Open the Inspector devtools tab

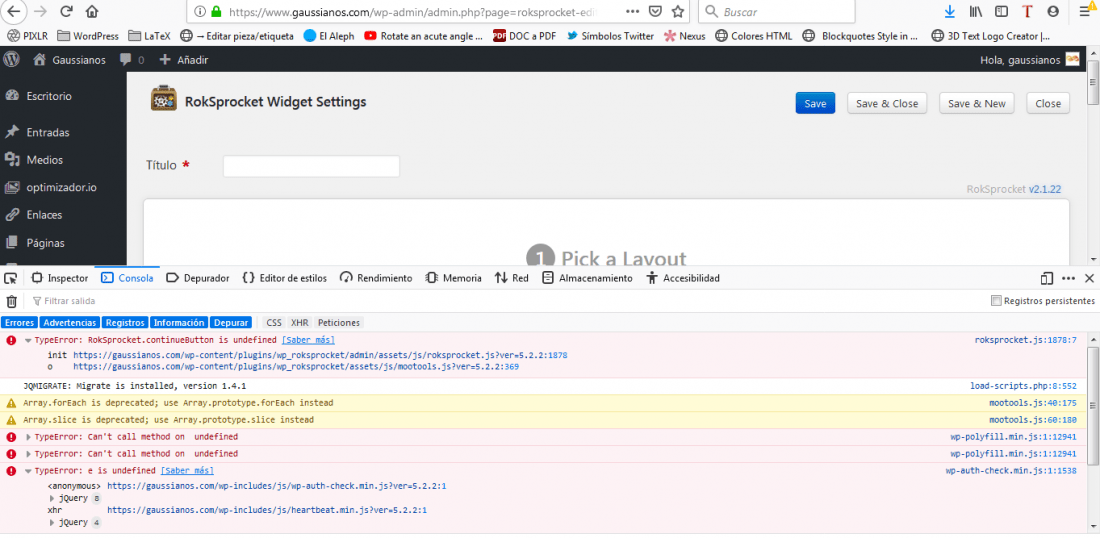click(x=60, y=278)
